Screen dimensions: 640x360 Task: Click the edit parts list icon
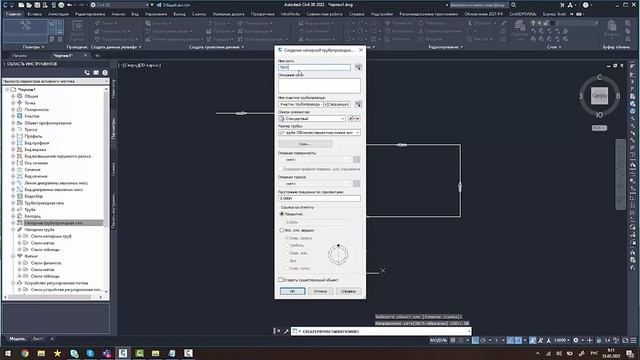coord(351,118)
